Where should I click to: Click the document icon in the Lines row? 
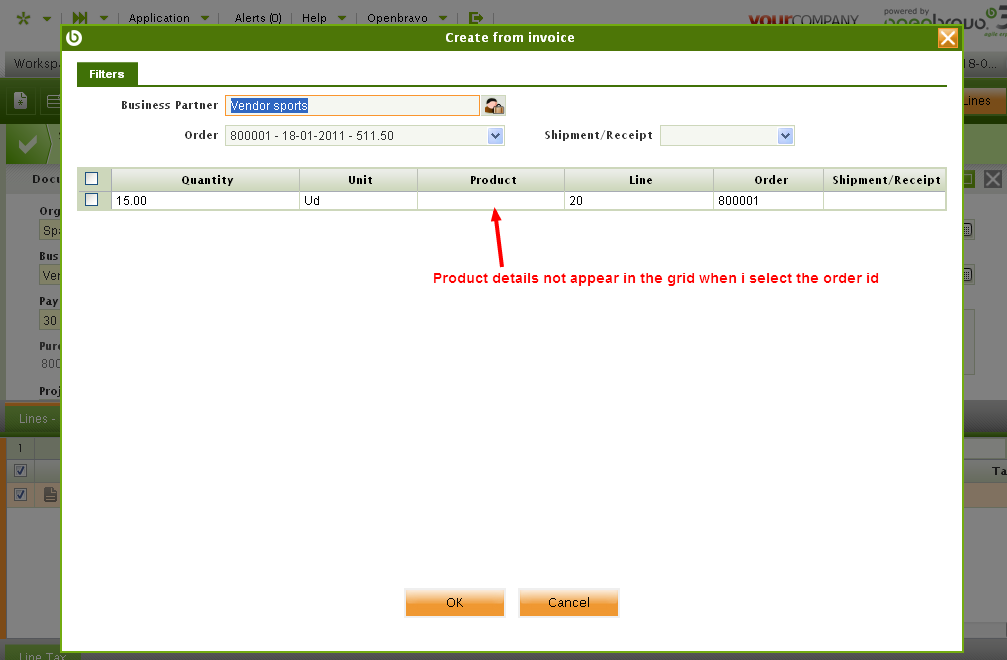point(49,494)
